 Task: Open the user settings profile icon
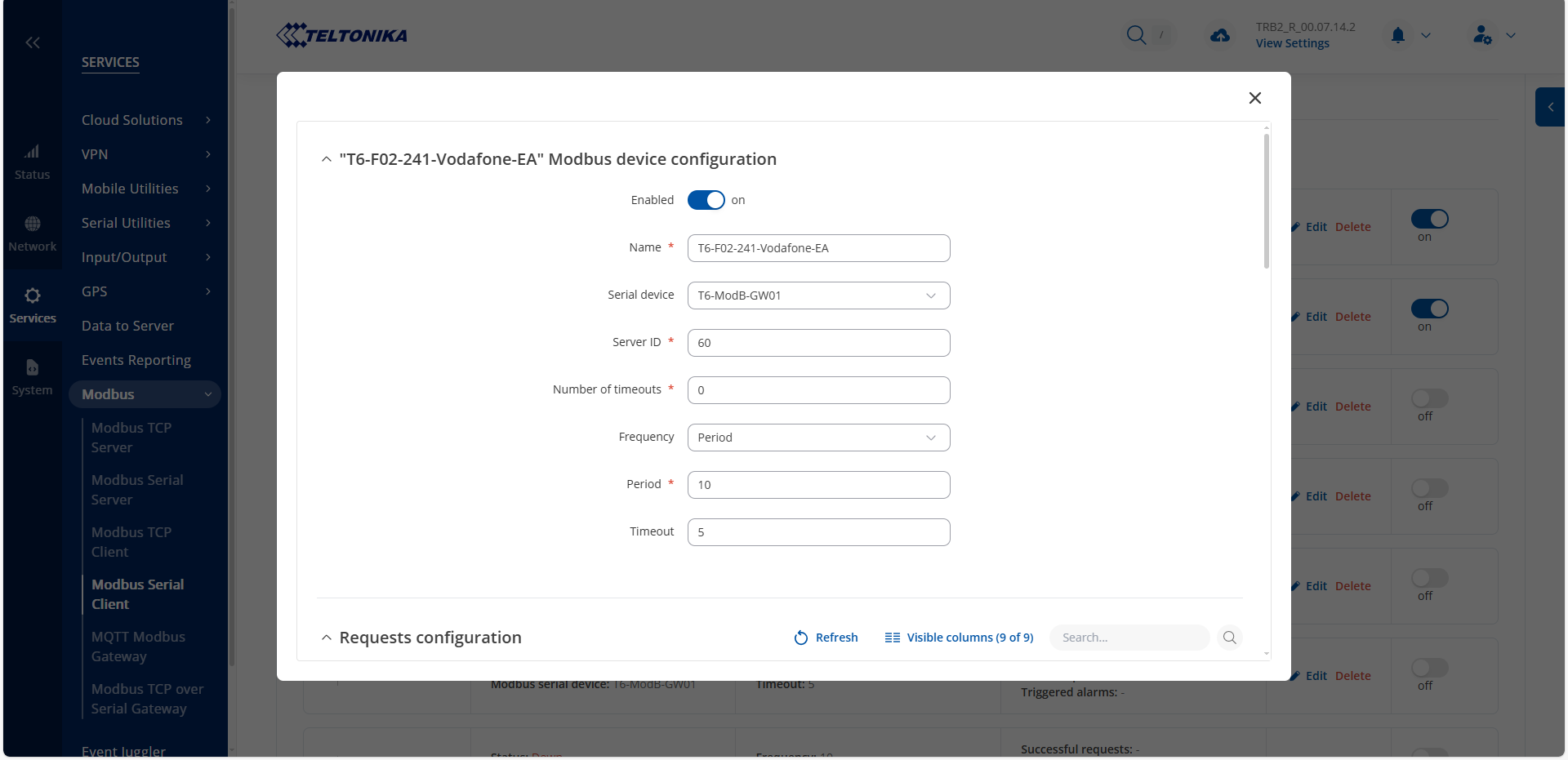pyautogui.click(x=1482, y=35)
